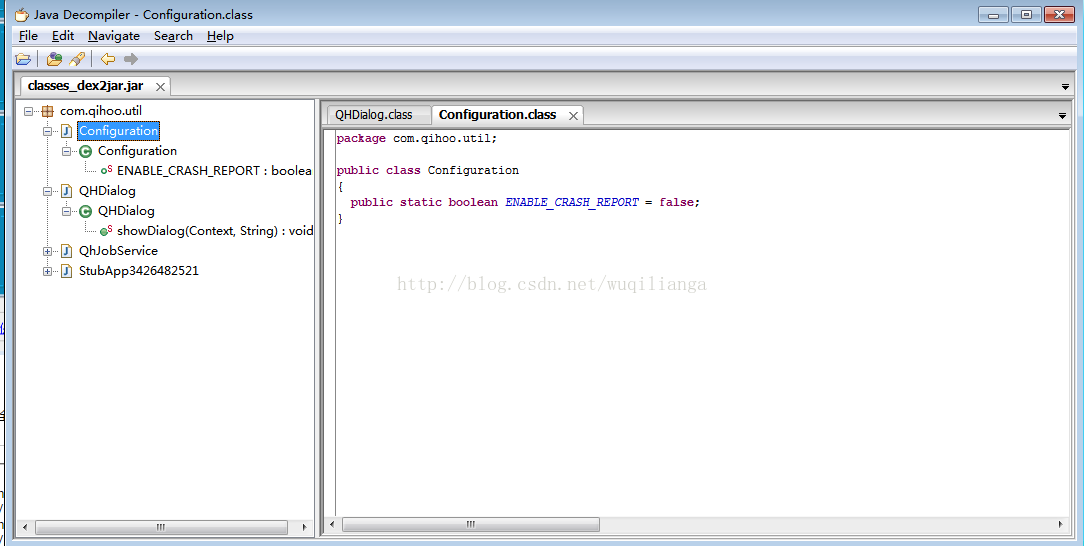Click the Search pencil toolbar icon
The height and width of the screenshot is (546, 1084).
click(77, 59)
